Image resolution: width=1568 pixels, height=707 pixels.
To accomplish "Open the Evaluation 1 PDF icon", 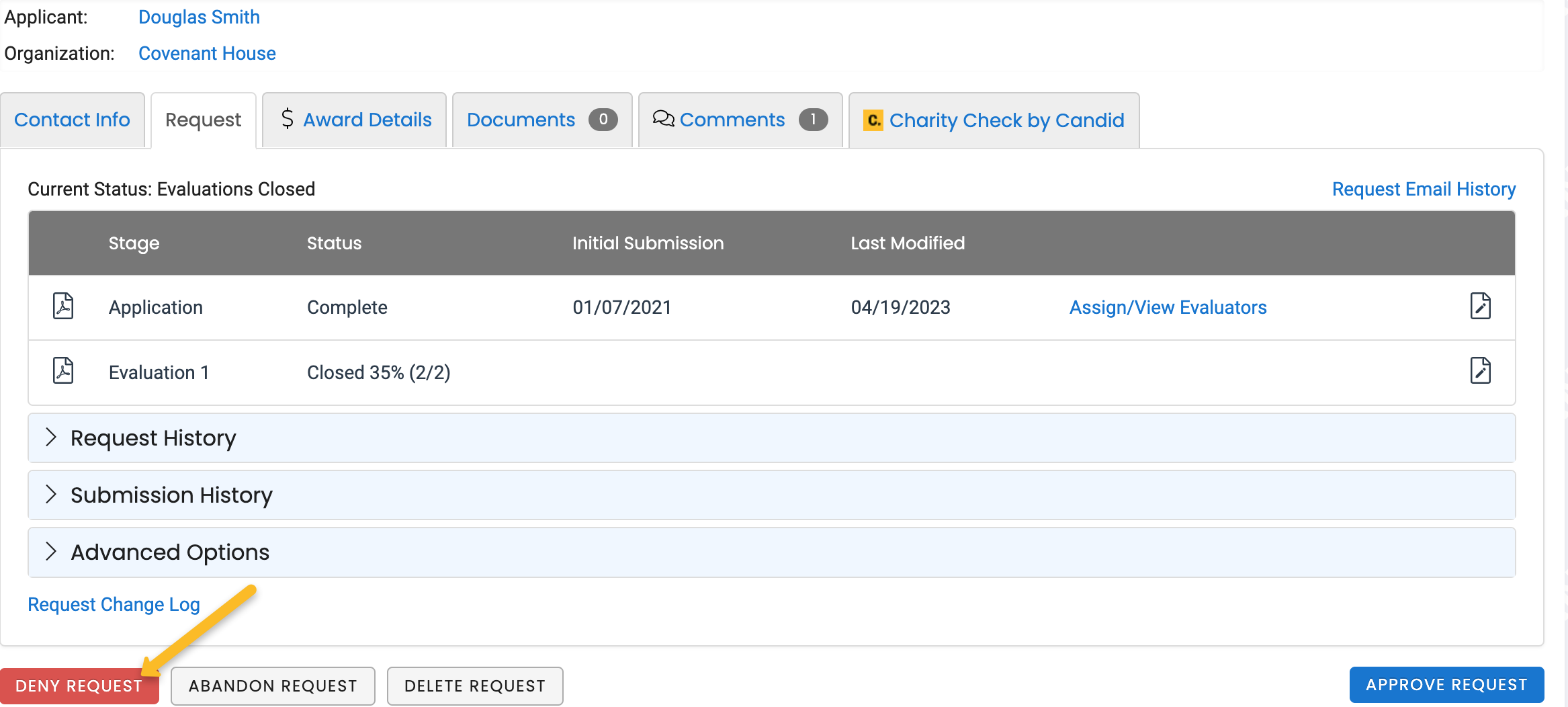I will 62,370.
